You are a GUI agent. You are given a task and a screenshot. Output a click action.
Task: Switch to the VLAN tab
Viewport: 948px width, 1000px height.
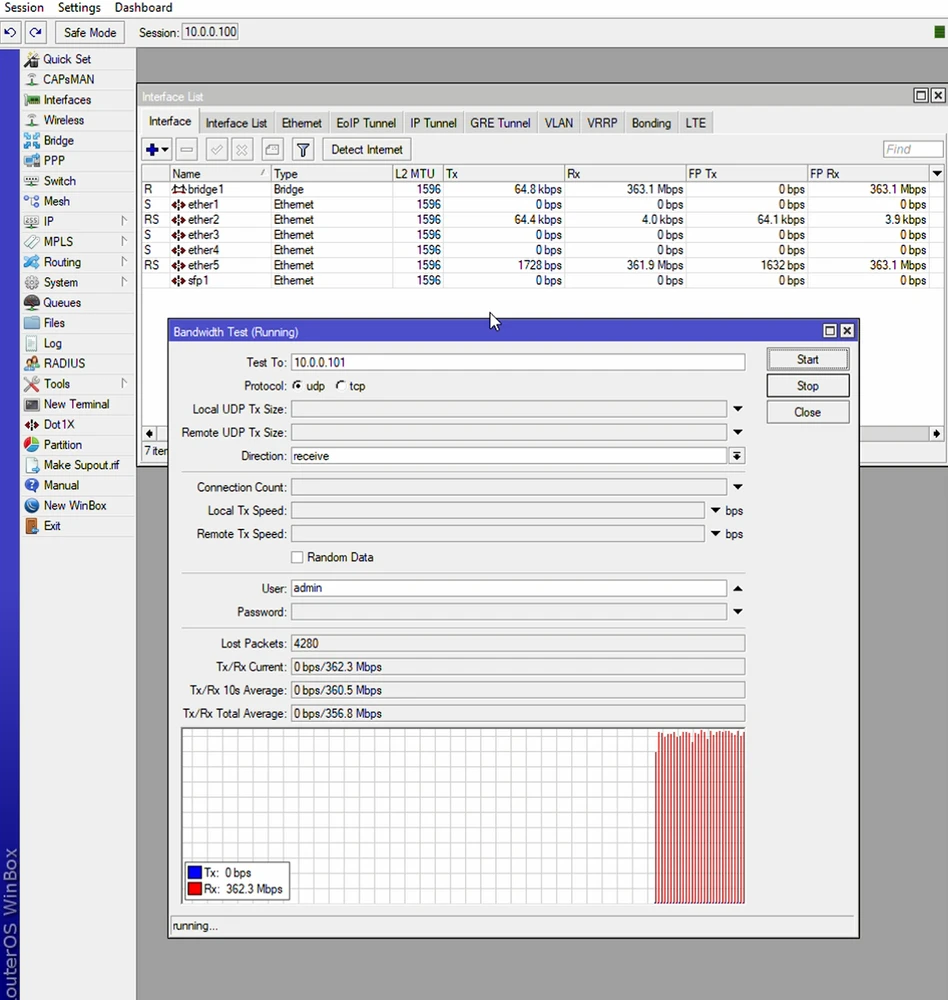pyautogui.click(x=558, y=123)
